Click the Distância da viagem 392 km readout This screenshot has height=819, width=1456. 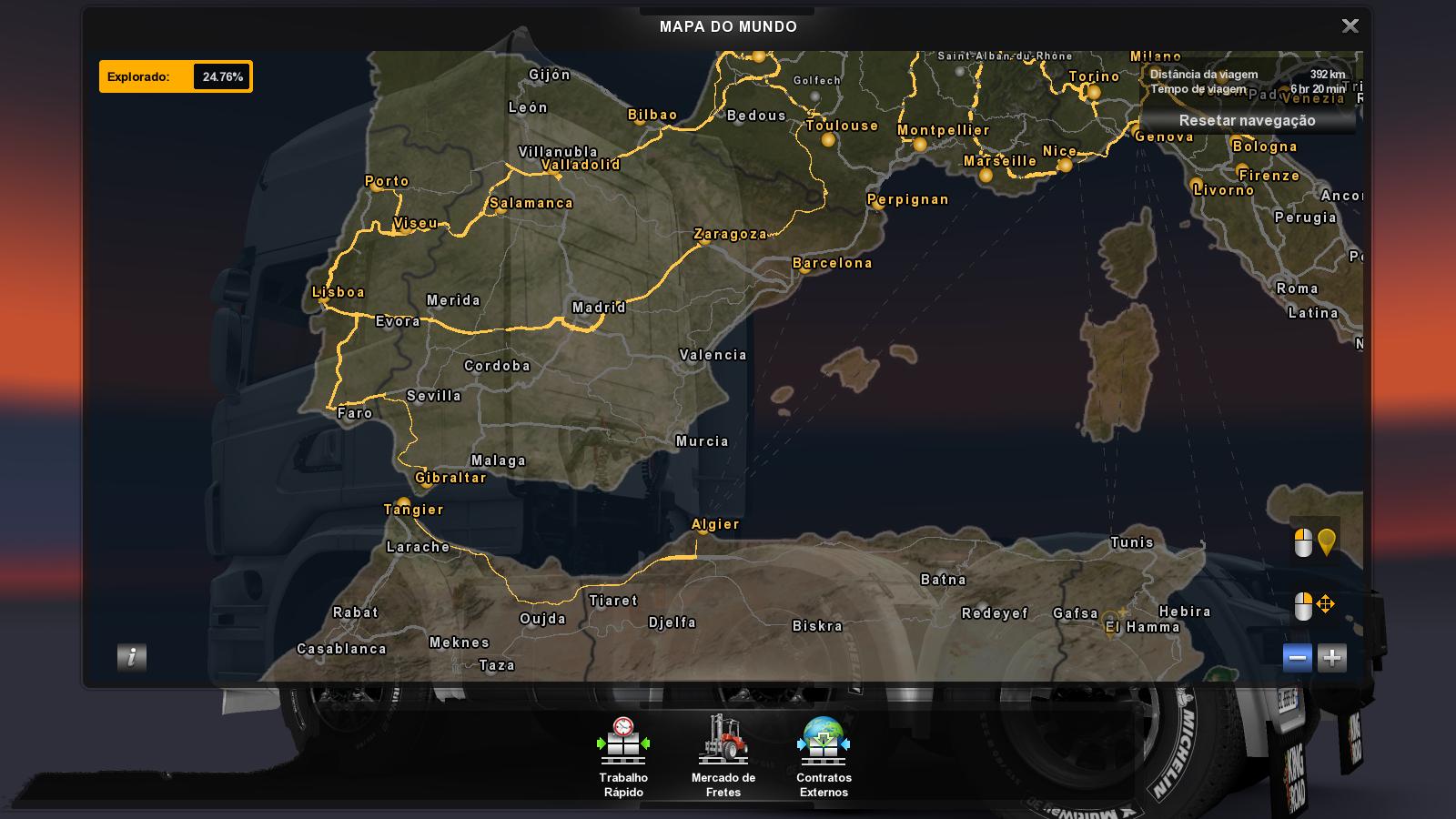coord(1248,75)
